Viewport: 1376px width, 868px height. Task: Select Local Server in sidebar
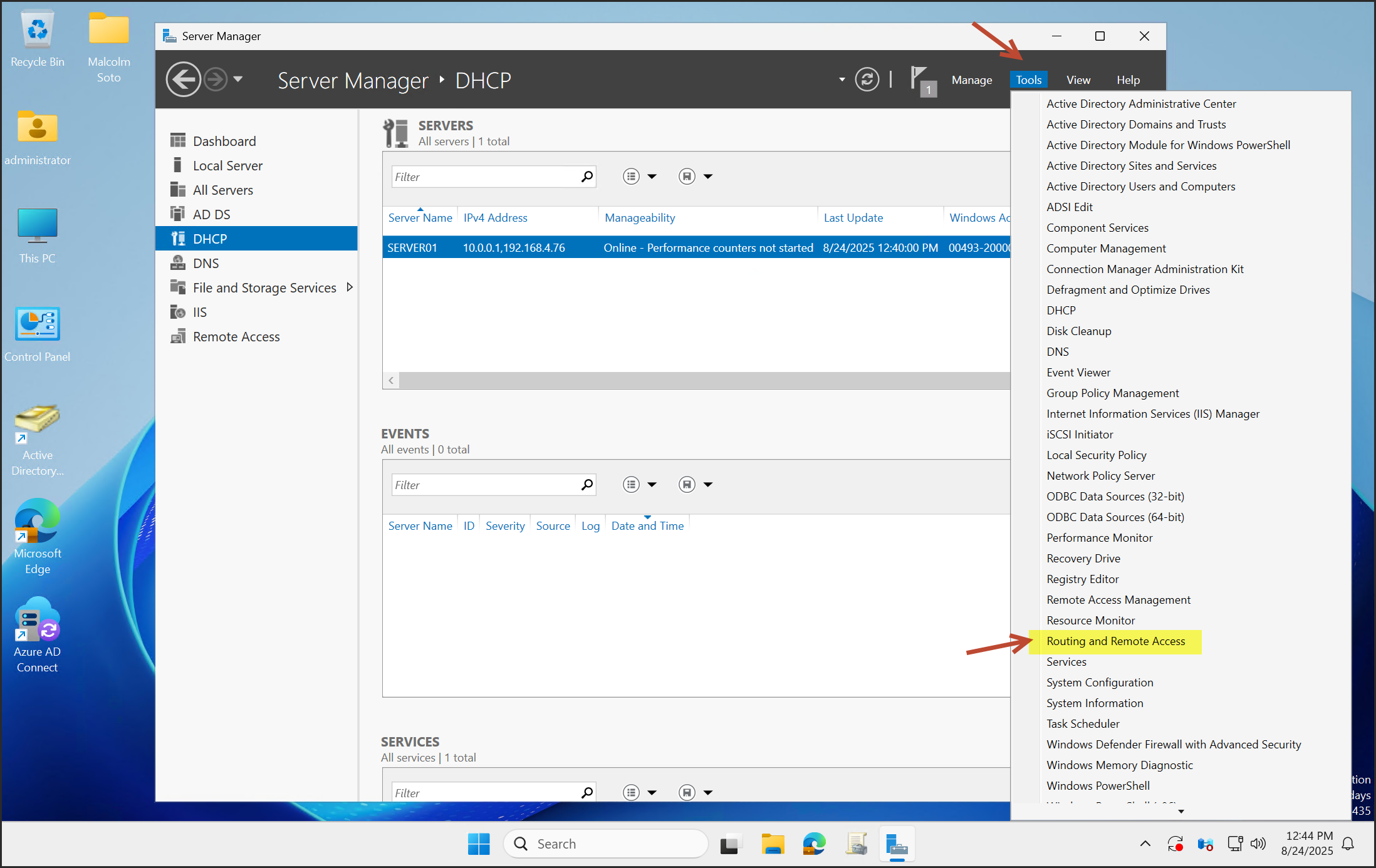point(227,165)
